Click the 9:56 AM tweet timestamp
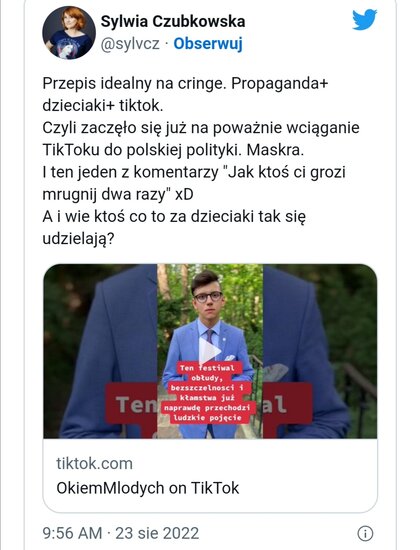This screenshot has width=420, height=550. pyautogui.click(x=72, y=533)
